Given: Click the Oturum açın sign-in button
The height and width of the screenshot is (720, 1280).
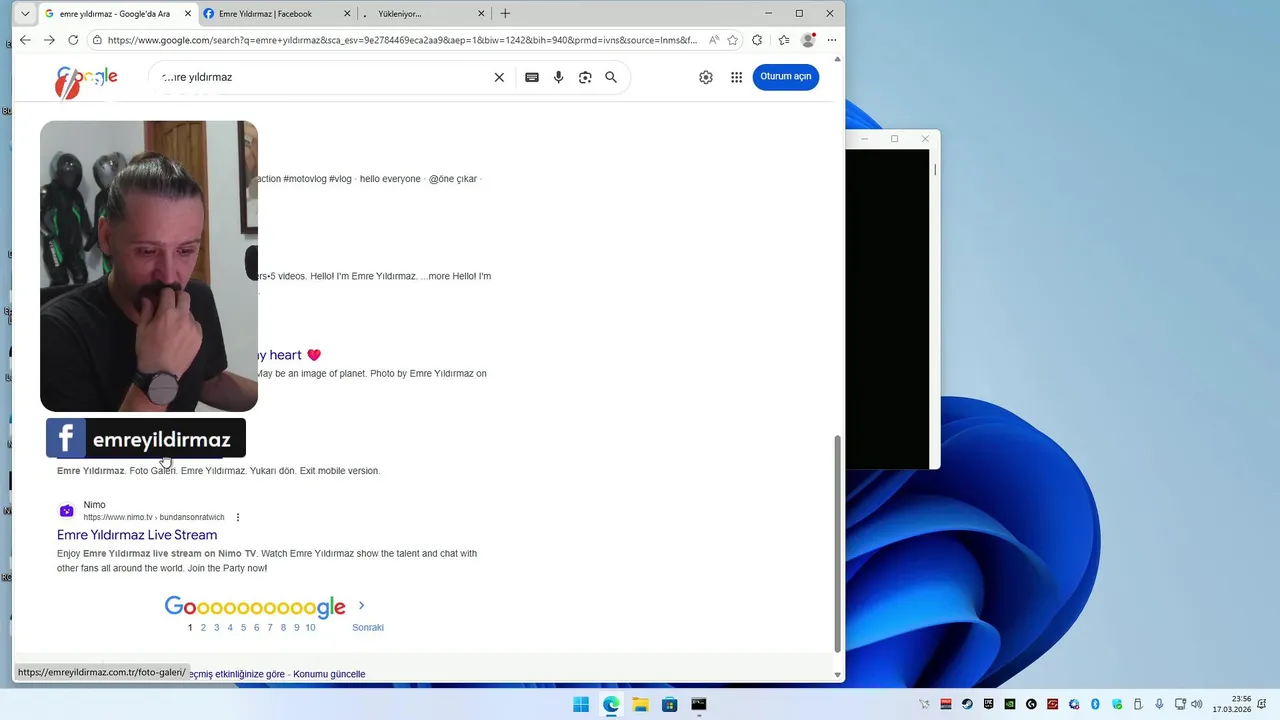Looking at the screenshot, I should (785, 77).
